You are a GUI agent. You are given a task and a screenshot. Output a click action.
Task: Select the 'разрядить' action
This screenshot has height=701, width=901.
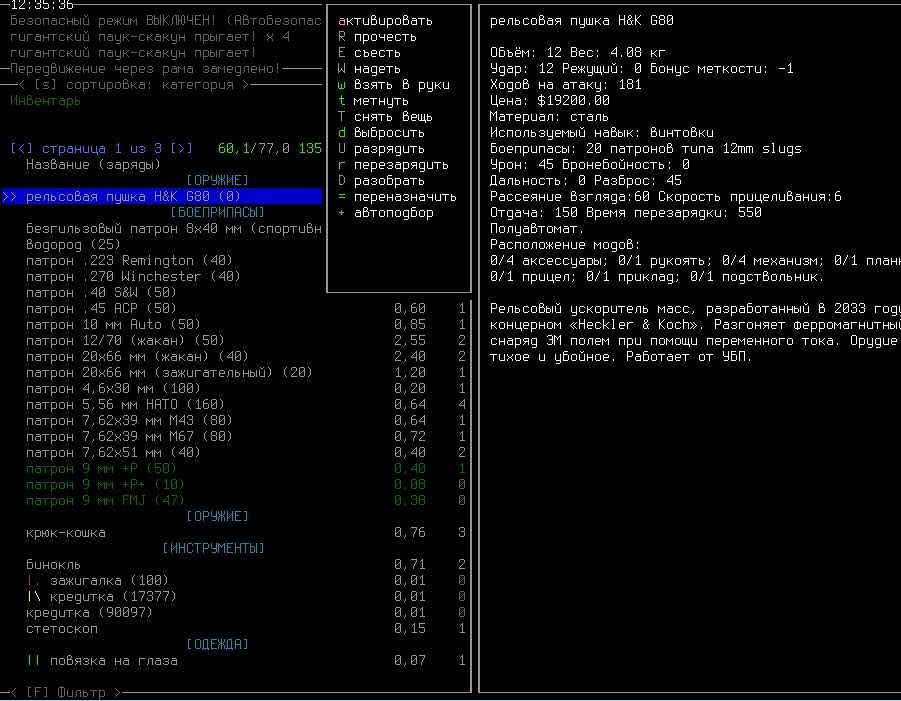(x=381, y=149)
